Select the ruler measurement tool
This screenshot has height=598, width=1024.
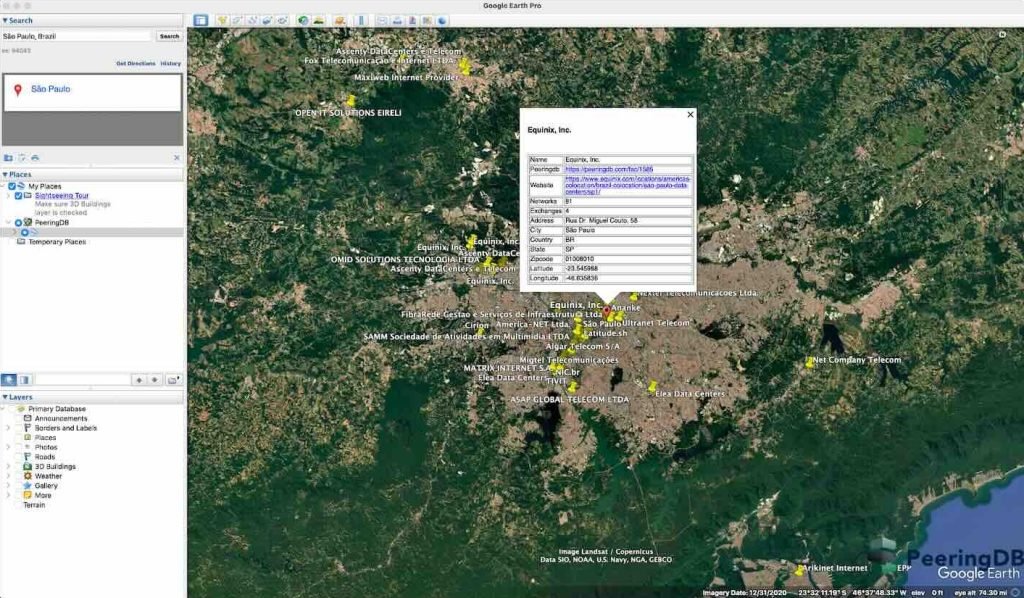coord(361,20)
